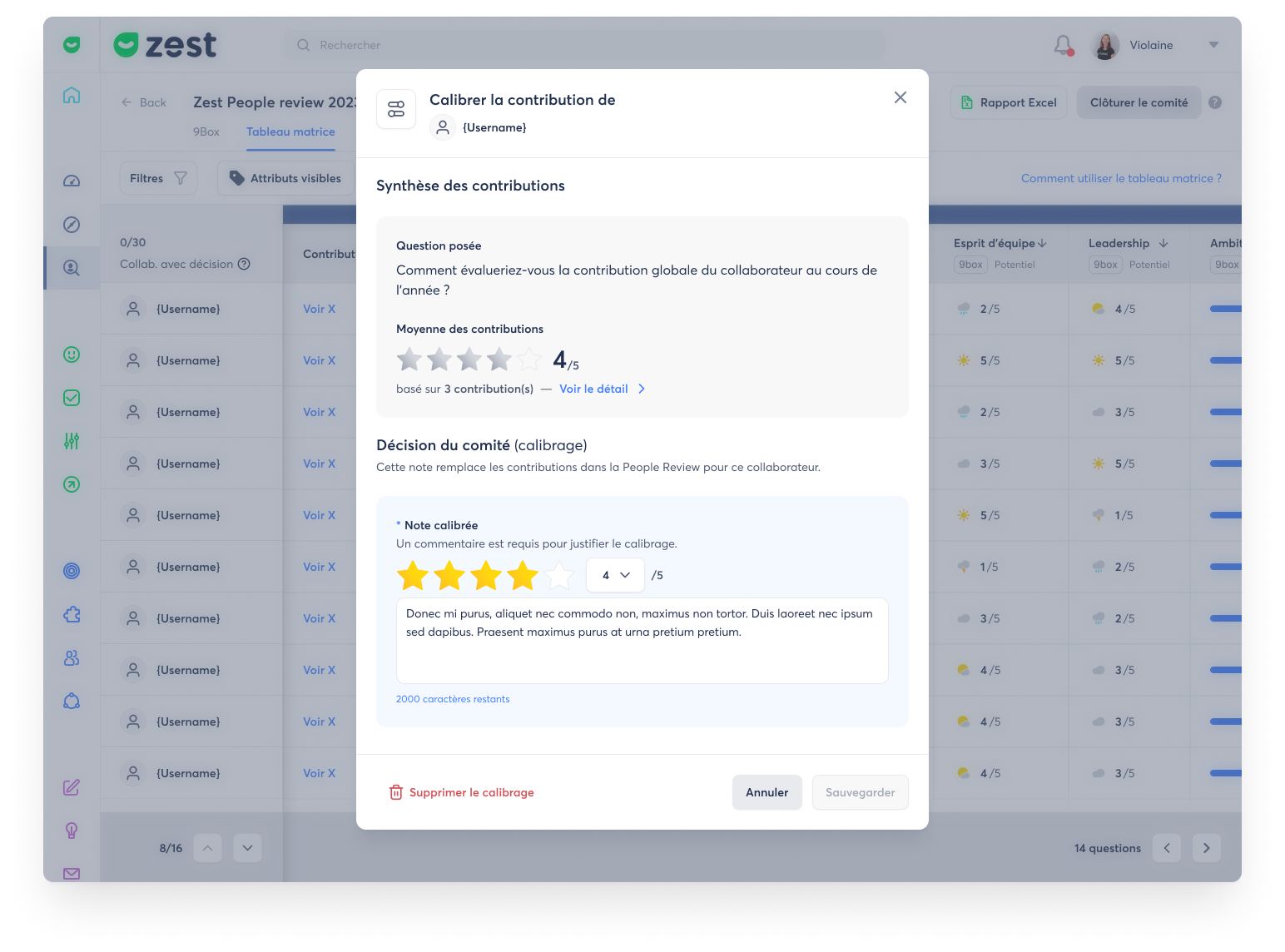Click the home icon in the sidebar
The image size is (1285, 952).
72,95
